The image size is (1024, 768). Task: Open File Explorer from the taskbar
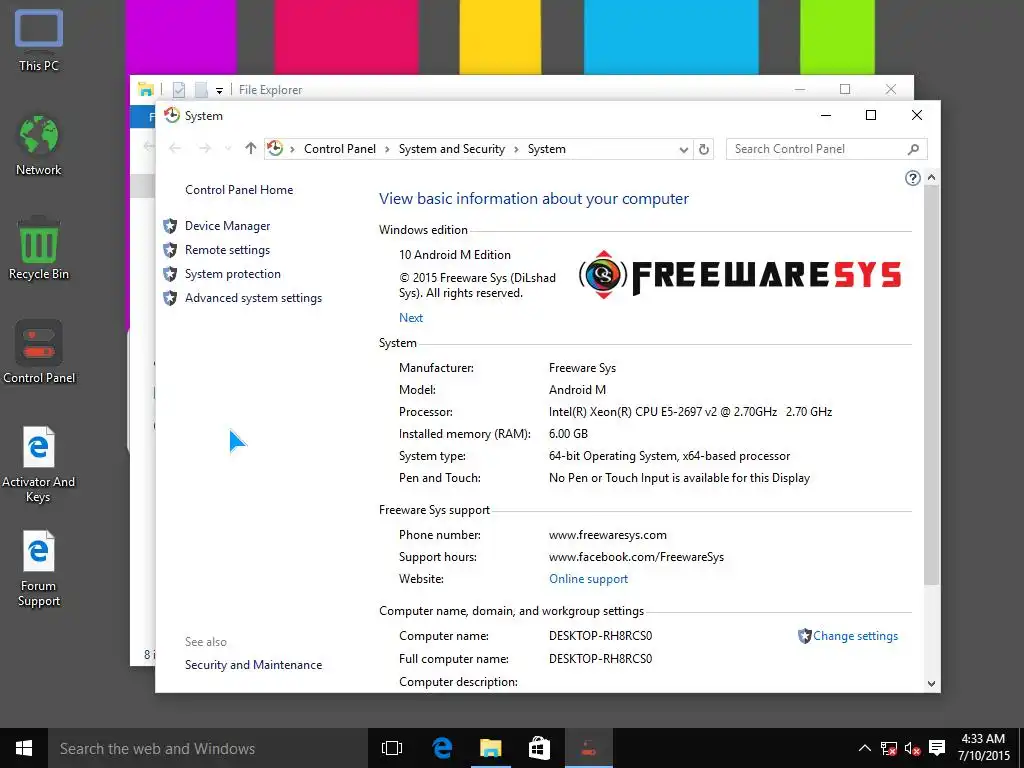click(490, 748)
